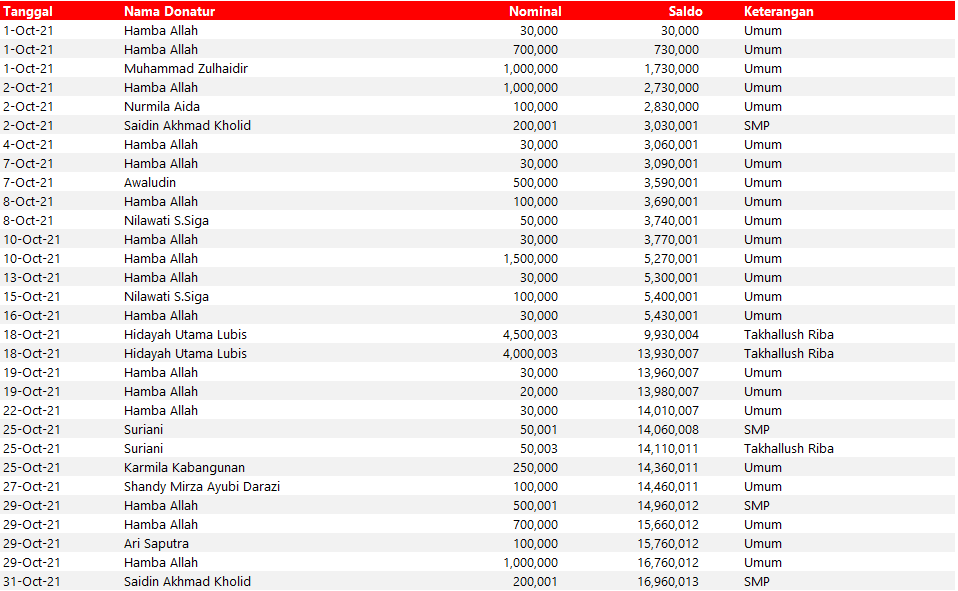Select the 2,830,000 saldo cell
958x591 pixels.
click(x=671, y=107)
